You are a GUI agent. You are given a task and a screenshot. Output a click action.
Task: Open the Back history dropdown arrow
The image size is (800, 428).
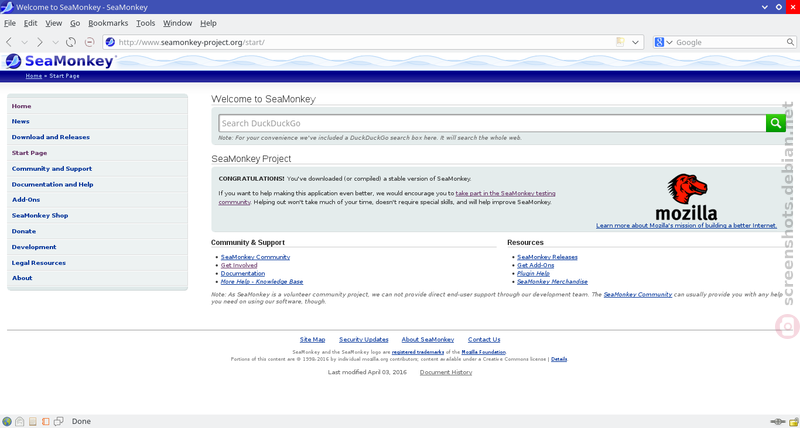click(24, 43)
